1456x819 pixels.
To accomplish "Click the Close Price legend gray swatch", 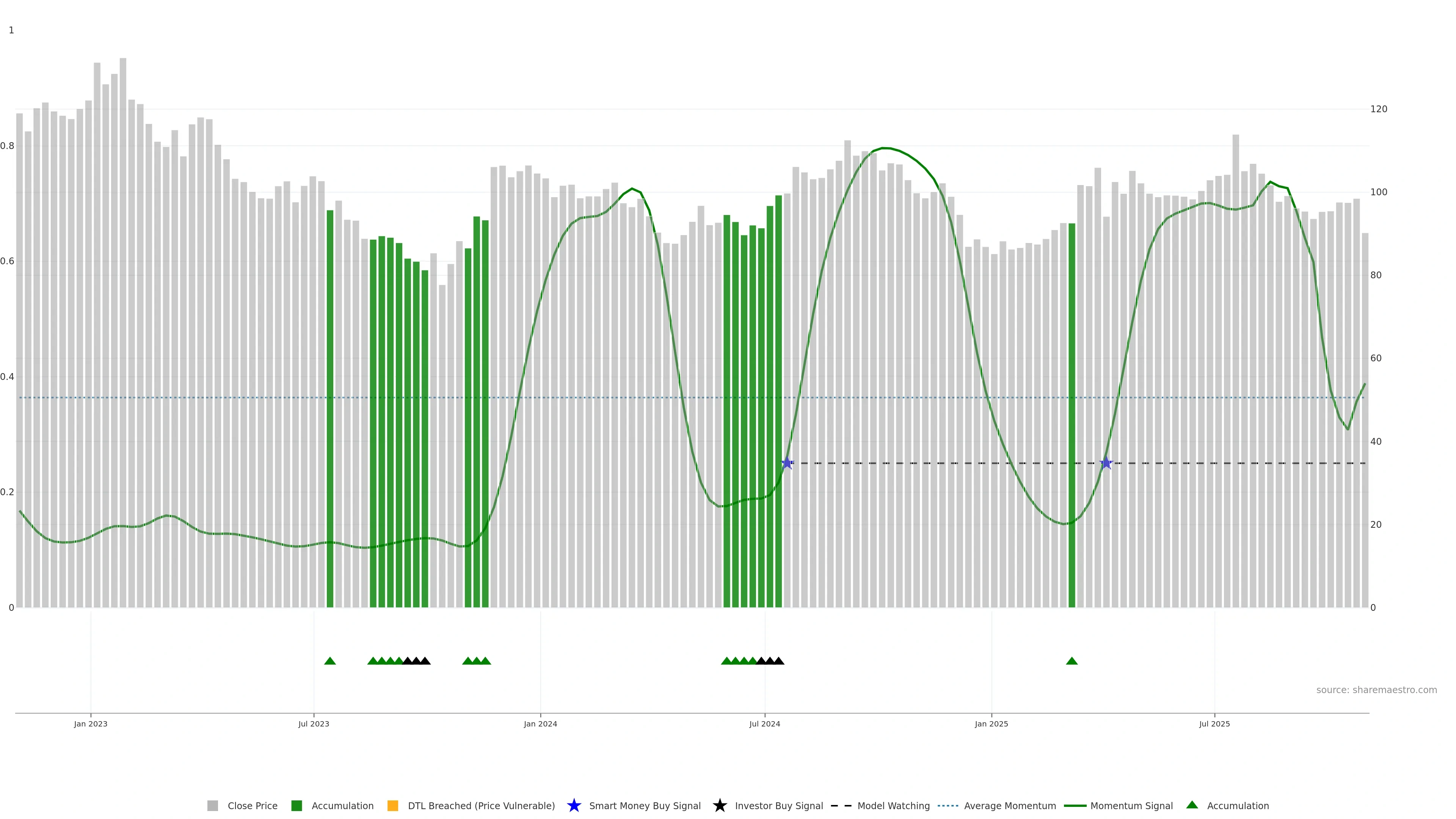I will click(212, 806).
